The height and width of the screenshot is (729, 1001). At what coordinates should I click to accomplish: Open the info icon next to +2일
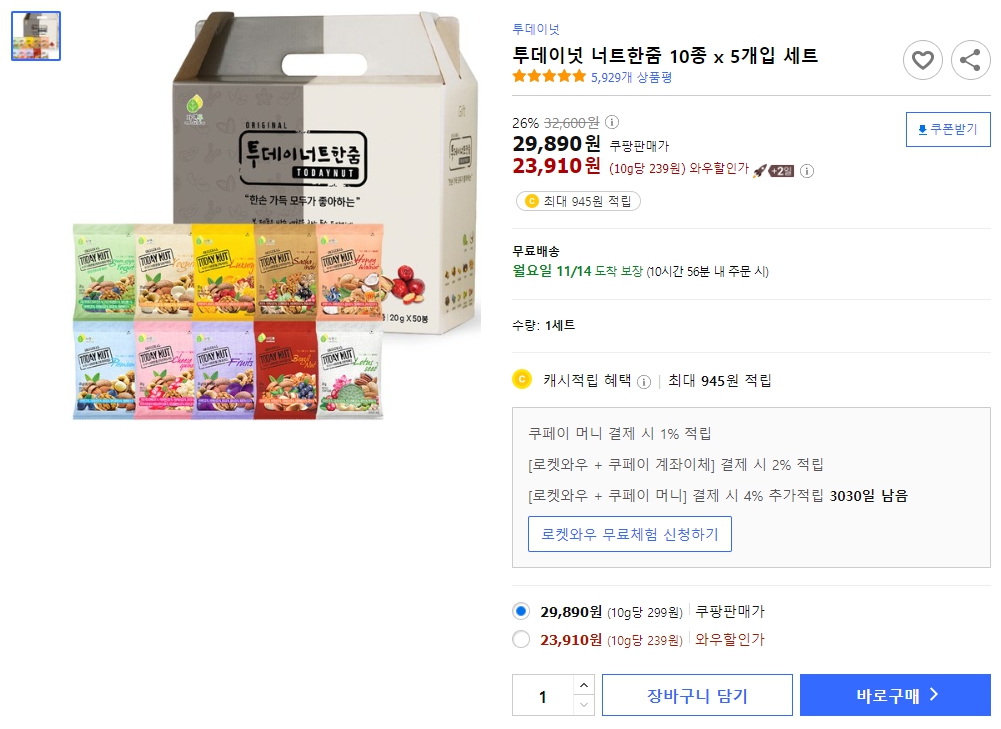(x=808, y=170)
